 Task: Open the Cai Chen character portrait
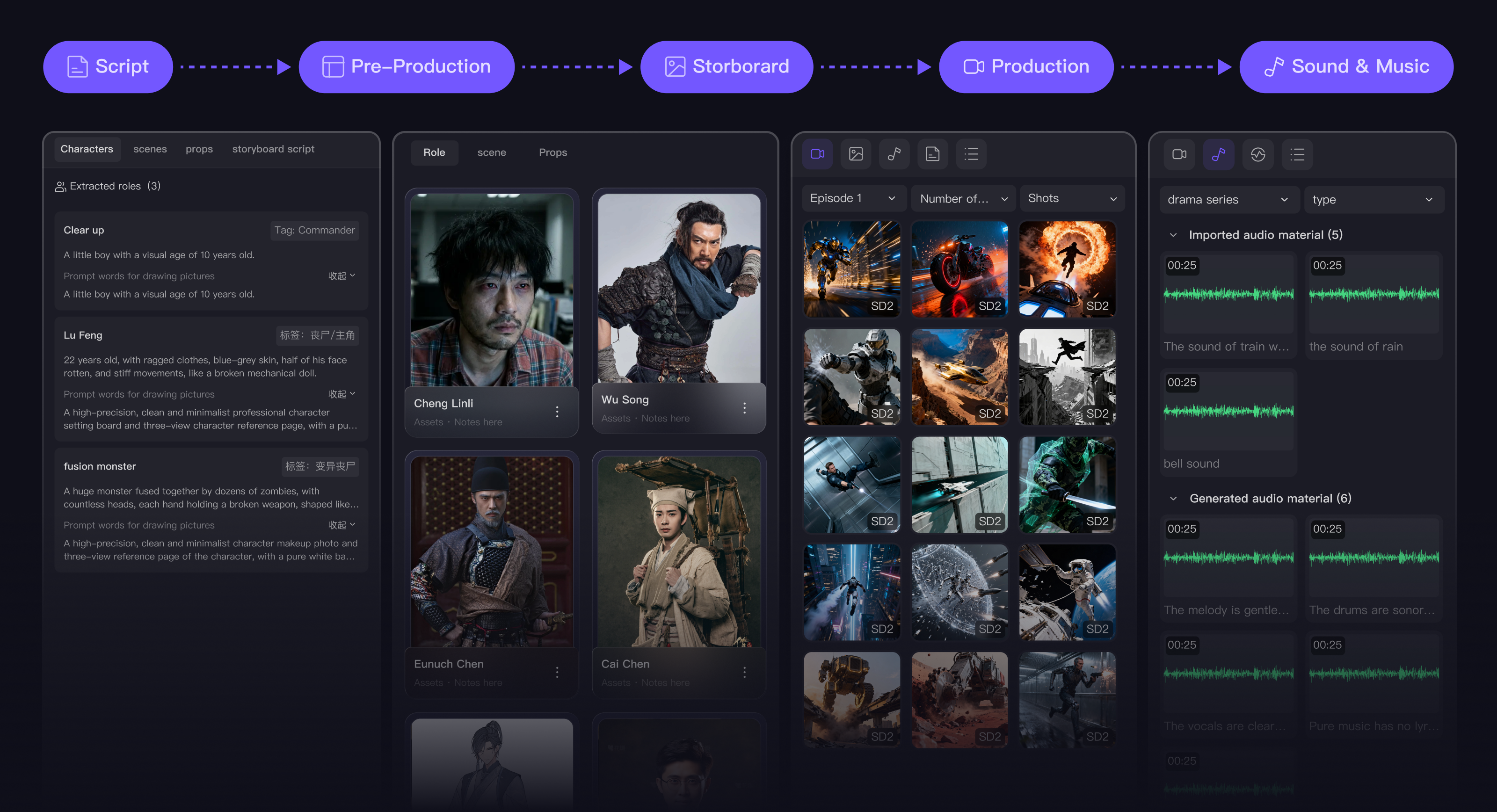pos(679,551)
